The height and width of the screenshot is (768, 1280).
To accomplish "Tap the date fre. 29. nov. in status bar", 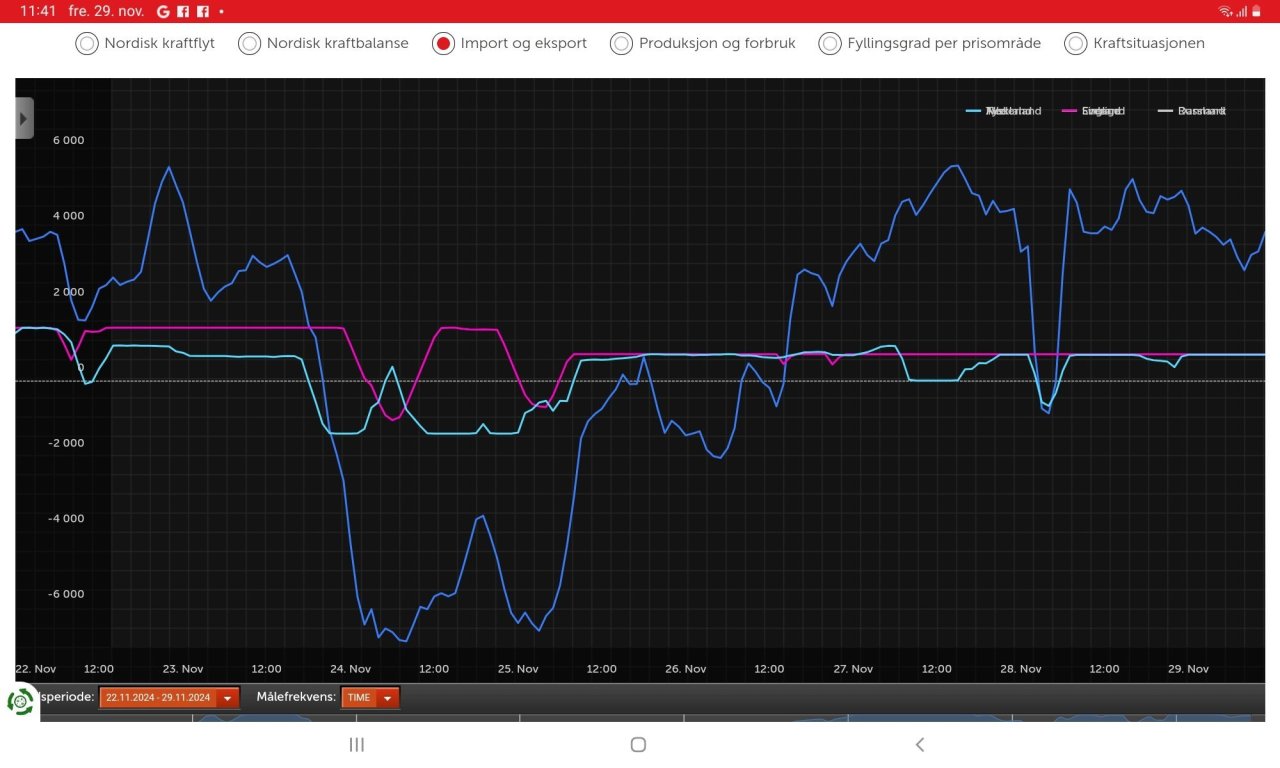I will [106, 11].
